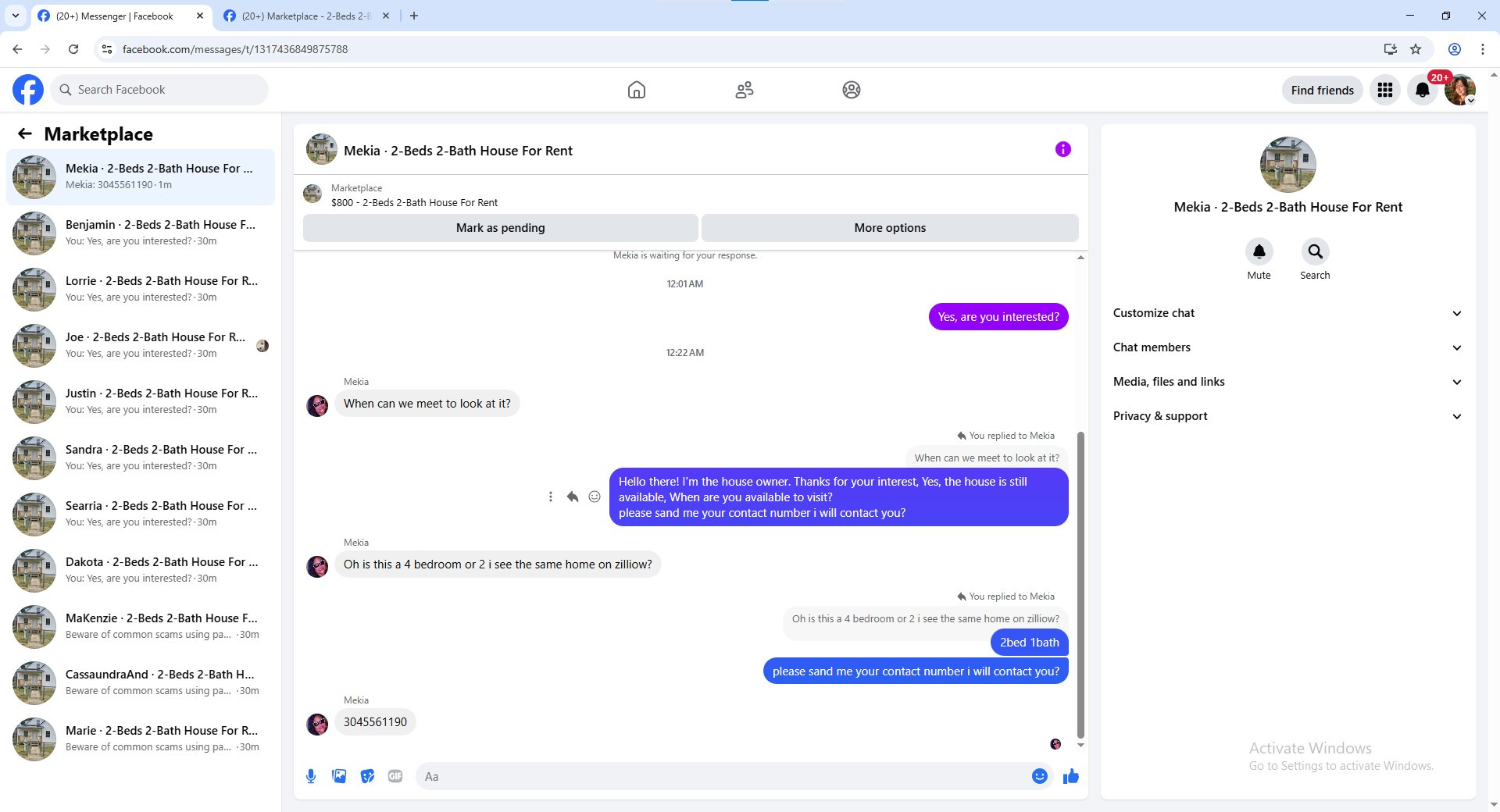Screen dimensions: 1500x812
Task: Expand Chat members section
Action: pos(1287,347)
